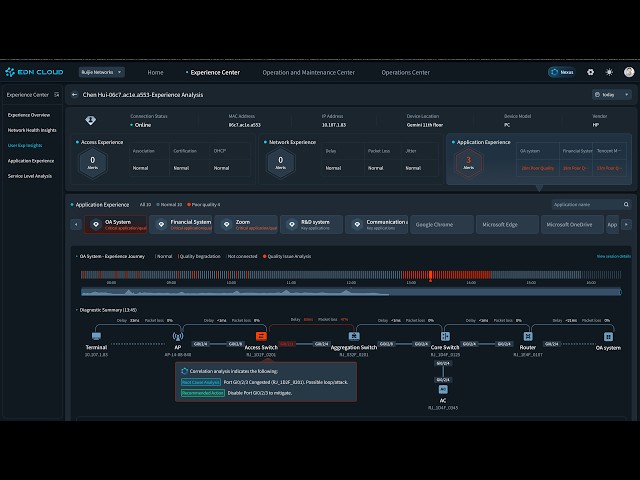Filter applications by Normal 10
This screenshot has width=640, height=480.
169,204
